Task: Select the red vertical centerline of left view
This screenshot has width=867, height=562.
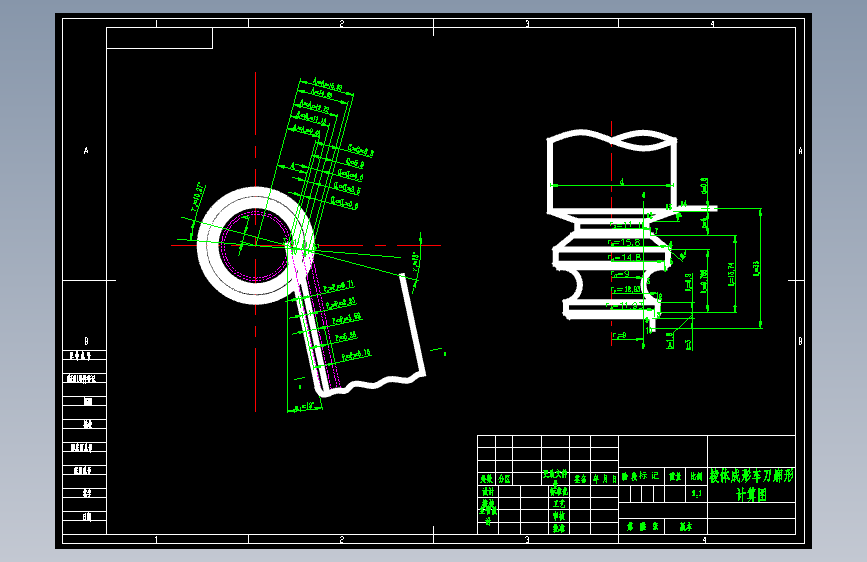Action: tap(255, 242)
